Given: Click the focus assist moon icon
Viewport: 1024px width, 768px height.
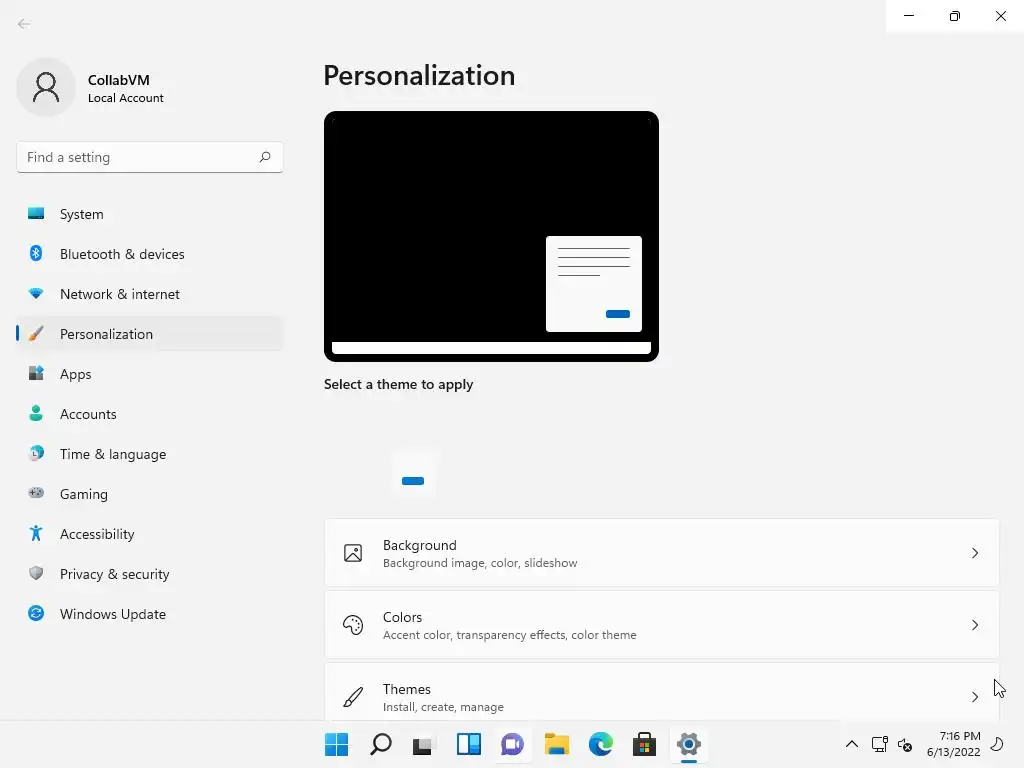Looking at the screenshot, I should point(997,744).
